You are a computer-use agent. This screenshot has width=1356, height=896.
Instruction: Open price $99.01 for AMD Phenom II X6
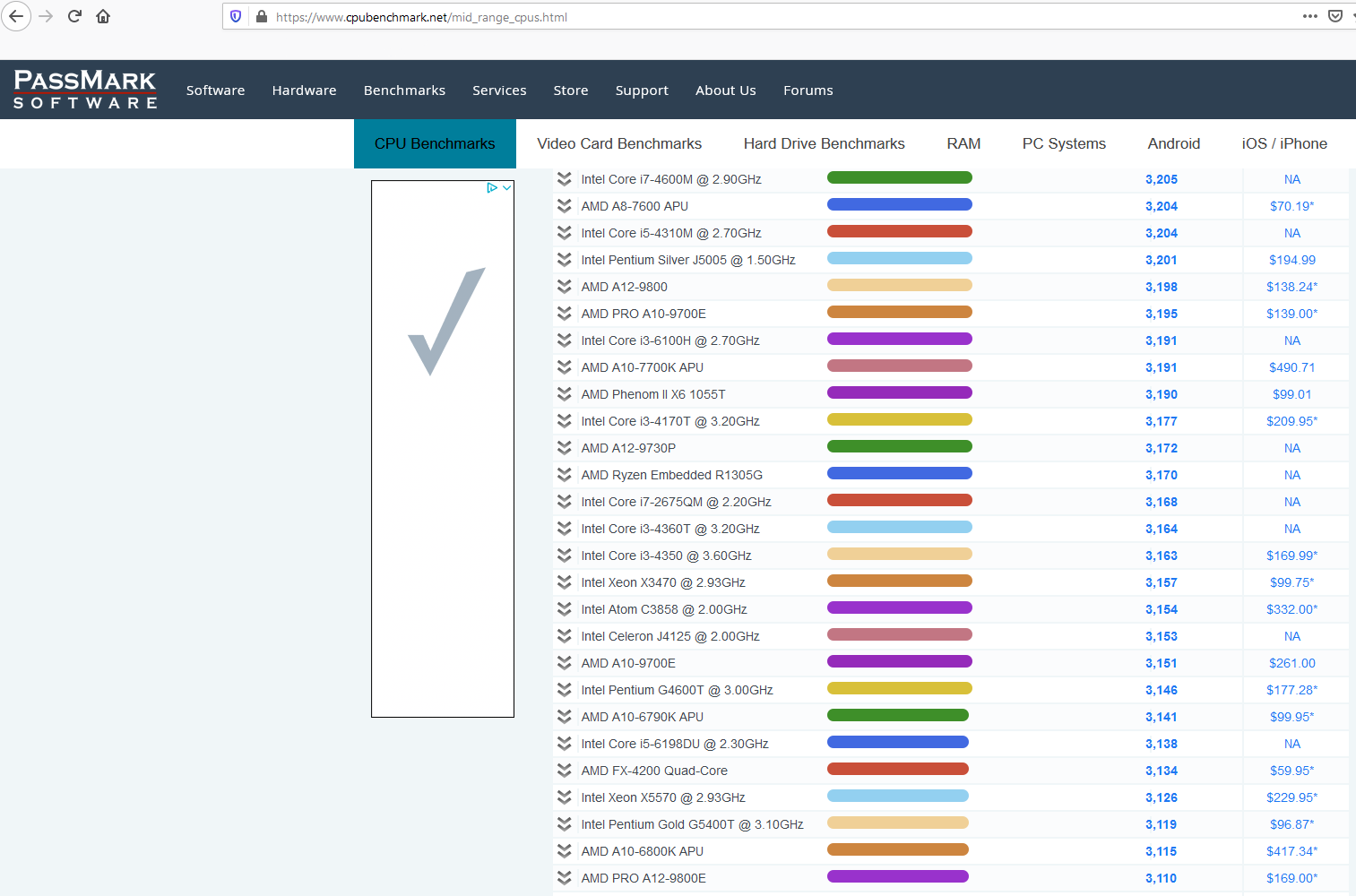click(1291, 394)
